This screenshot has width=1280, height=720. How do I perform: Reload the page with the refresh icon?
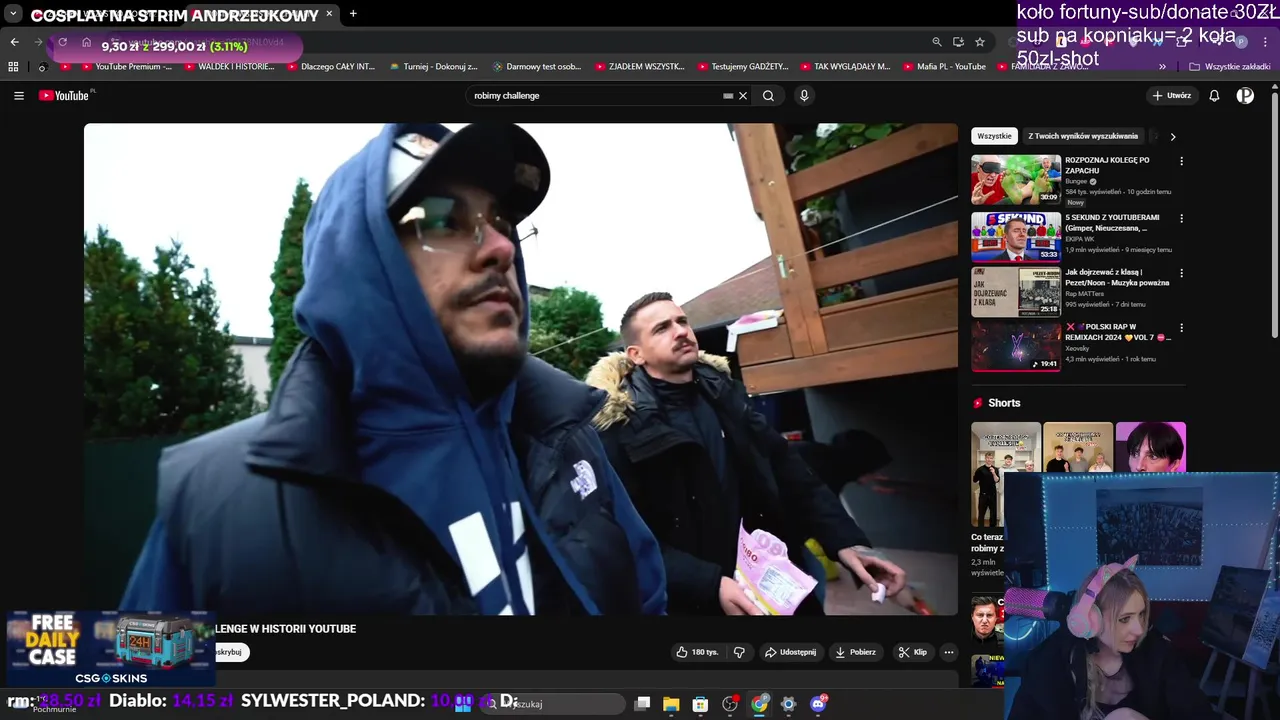[63, 42]
